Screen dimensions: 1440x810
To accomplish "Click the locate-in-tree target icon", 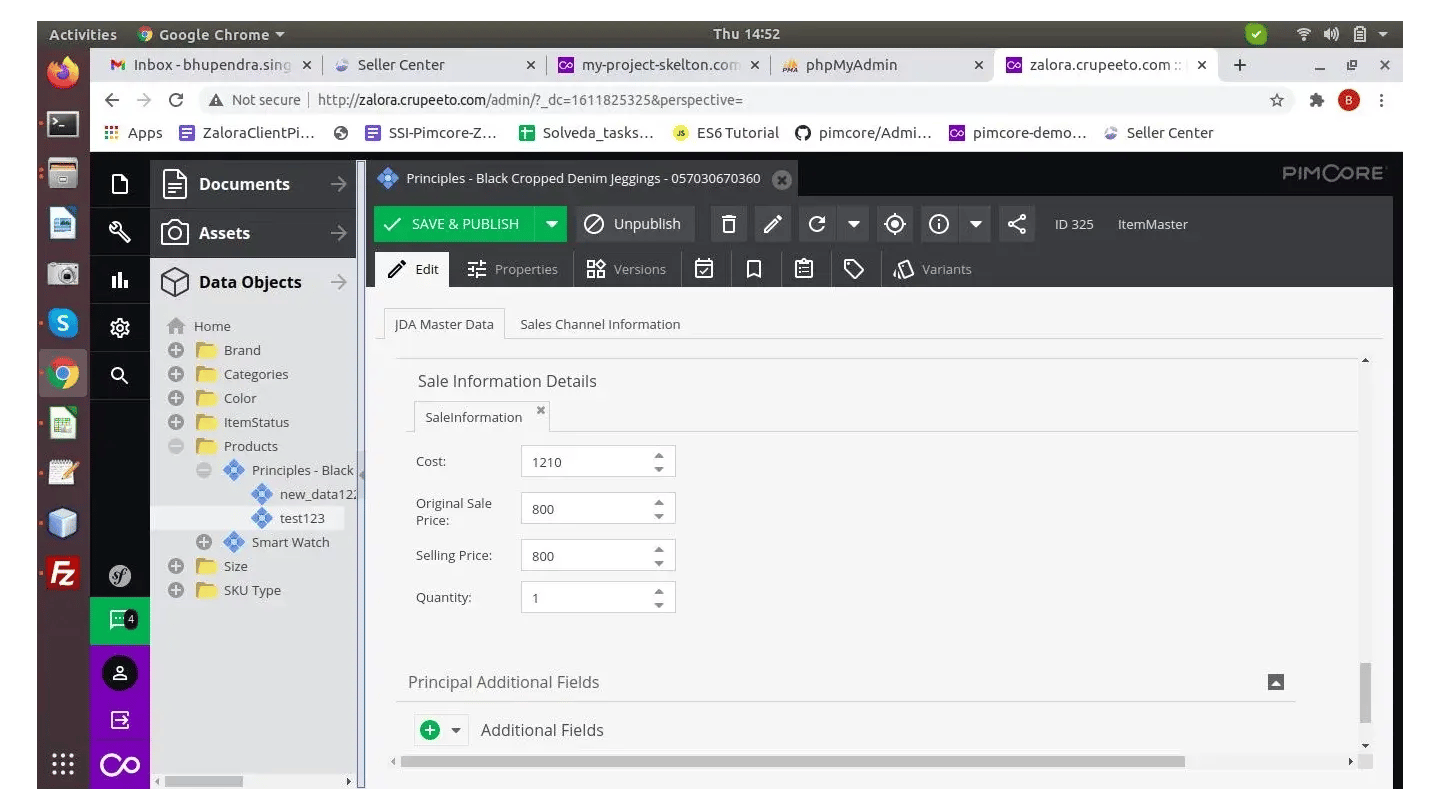I will coord(895,224).
